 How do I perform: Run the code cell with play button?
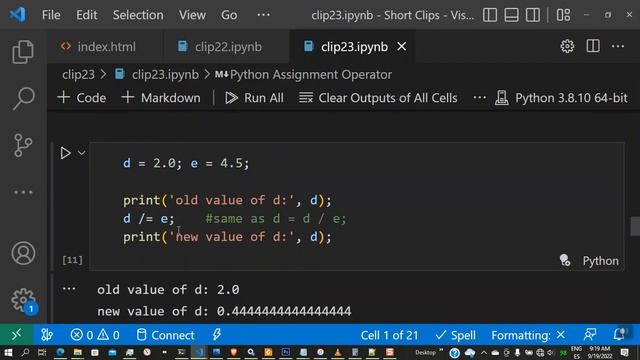pos(65,153)
